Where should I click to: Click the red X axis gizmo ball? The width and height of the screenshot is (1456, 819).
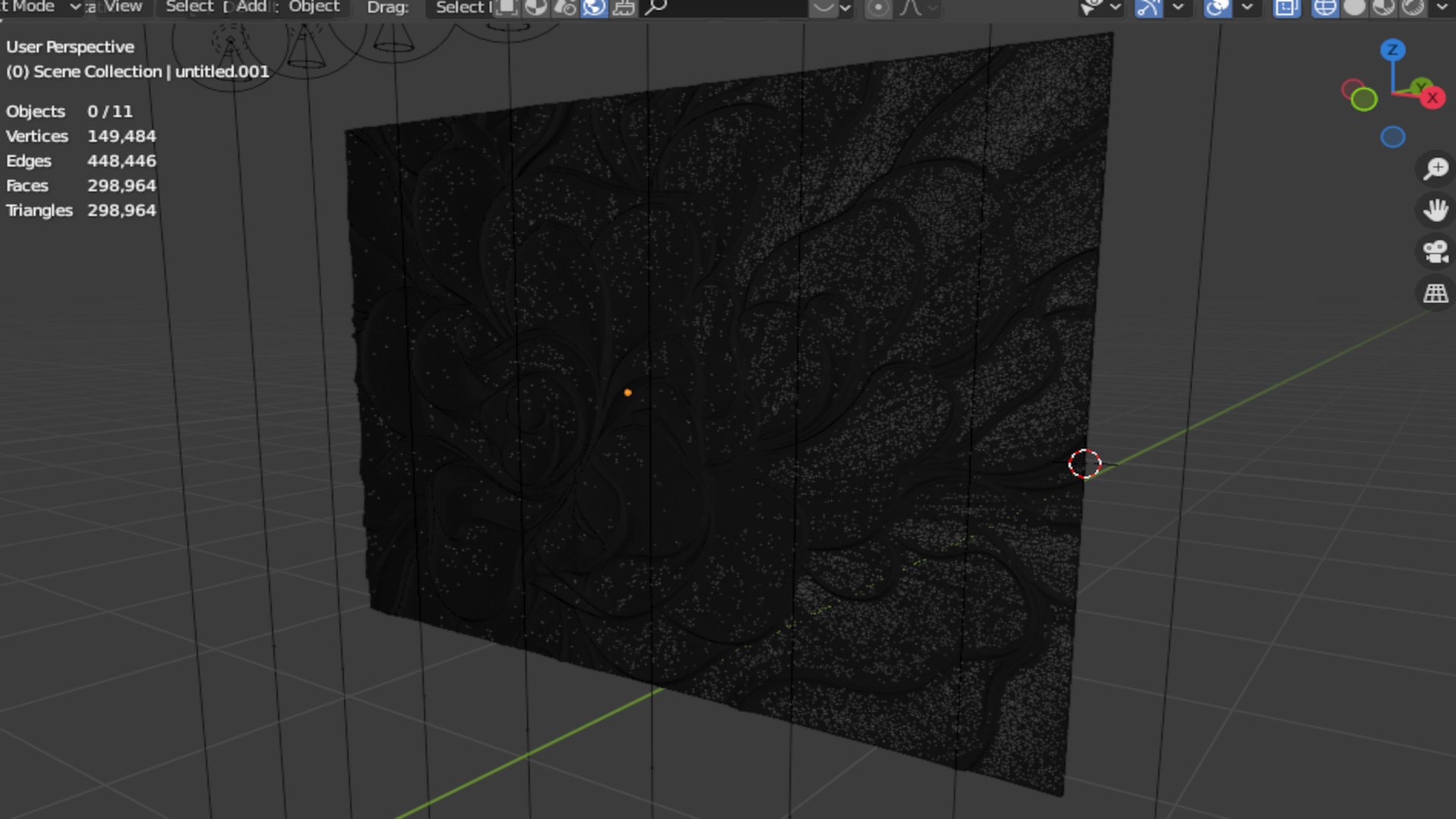click(1432, 98)
